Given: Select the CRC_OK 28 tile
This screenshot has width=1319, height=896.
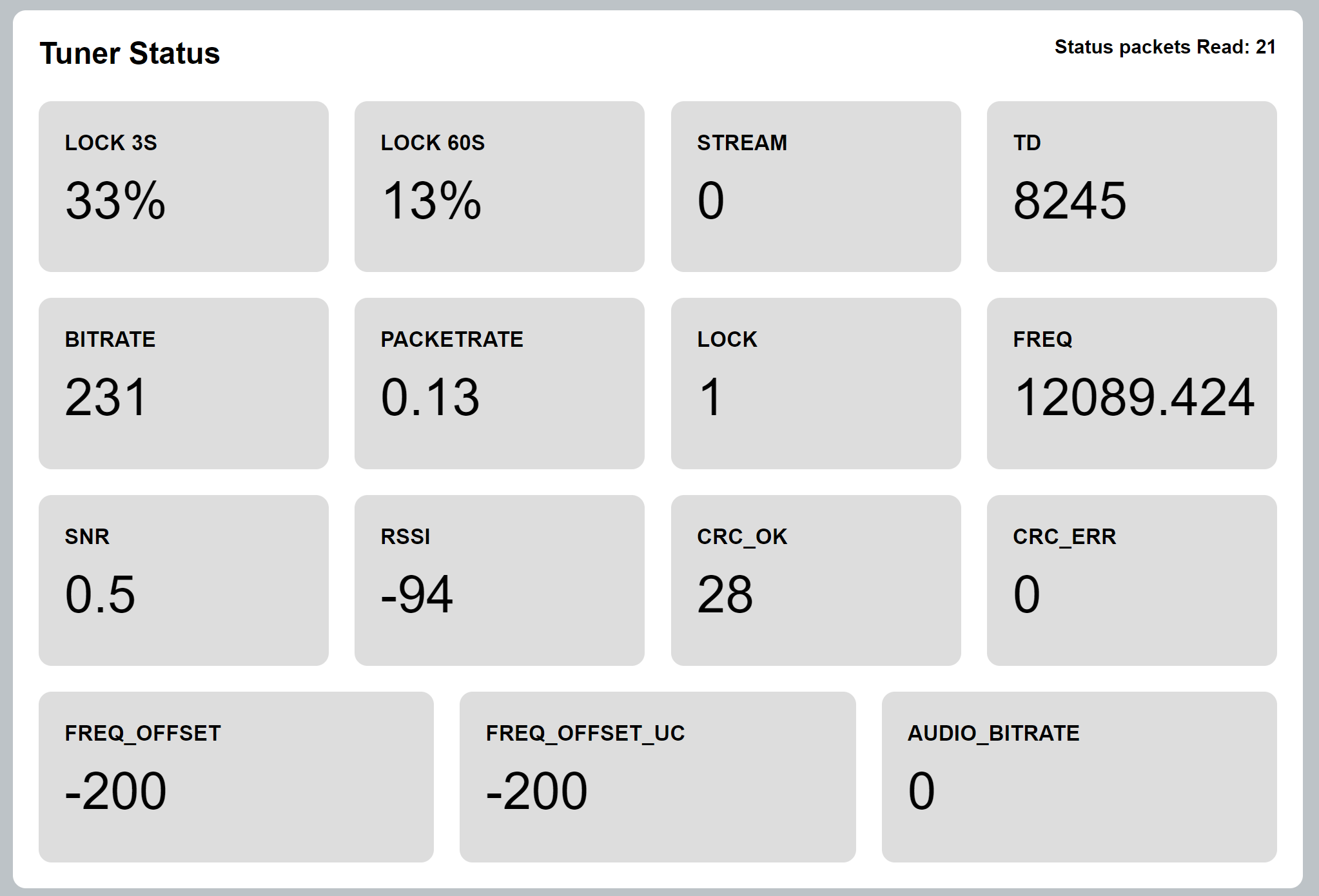Looking at the screenshot, I should [x=816, y=580].
